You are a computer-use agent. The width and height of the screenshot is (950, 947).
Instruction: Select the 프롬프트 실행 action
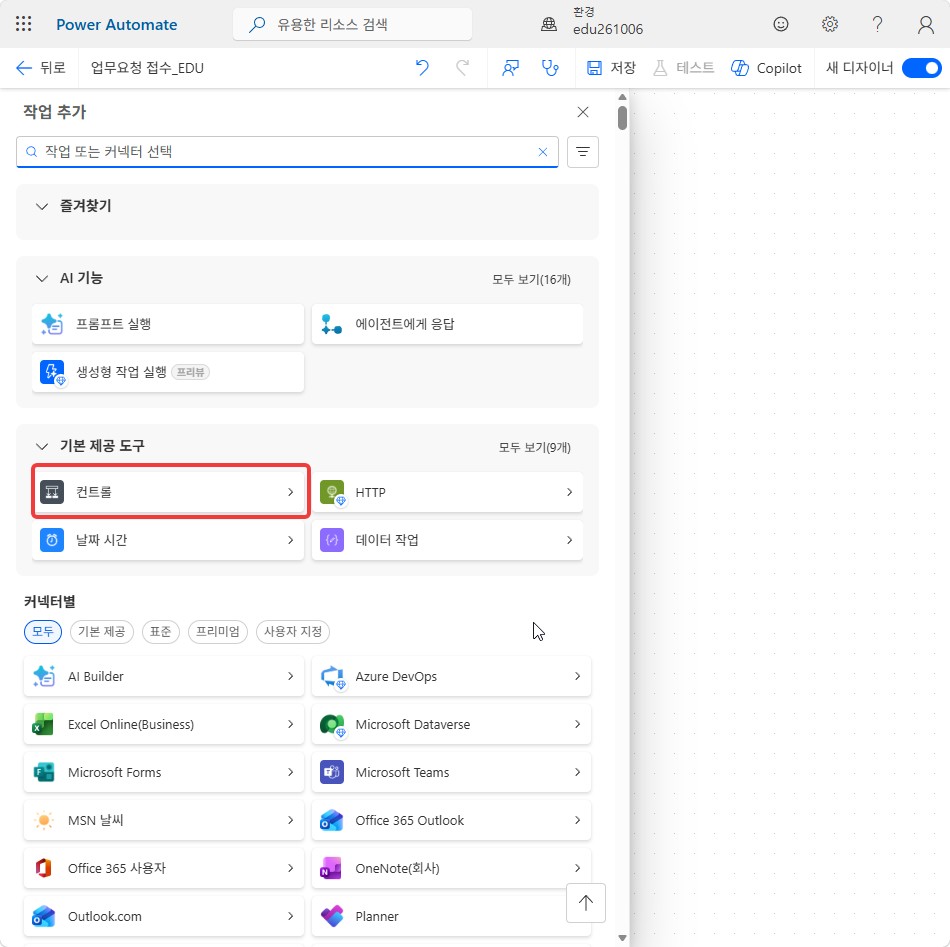pos(168,324)
